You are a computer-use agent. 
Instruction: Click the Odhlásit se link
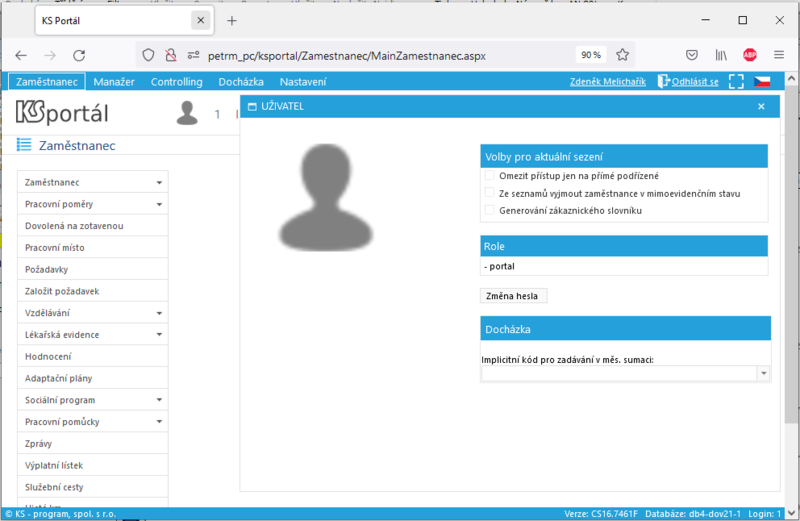pos(694,82)
